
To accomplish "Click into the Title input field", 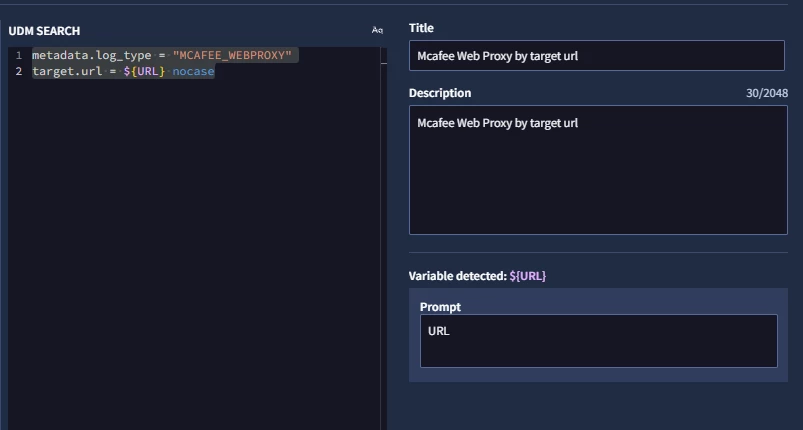I will (597, 55).
